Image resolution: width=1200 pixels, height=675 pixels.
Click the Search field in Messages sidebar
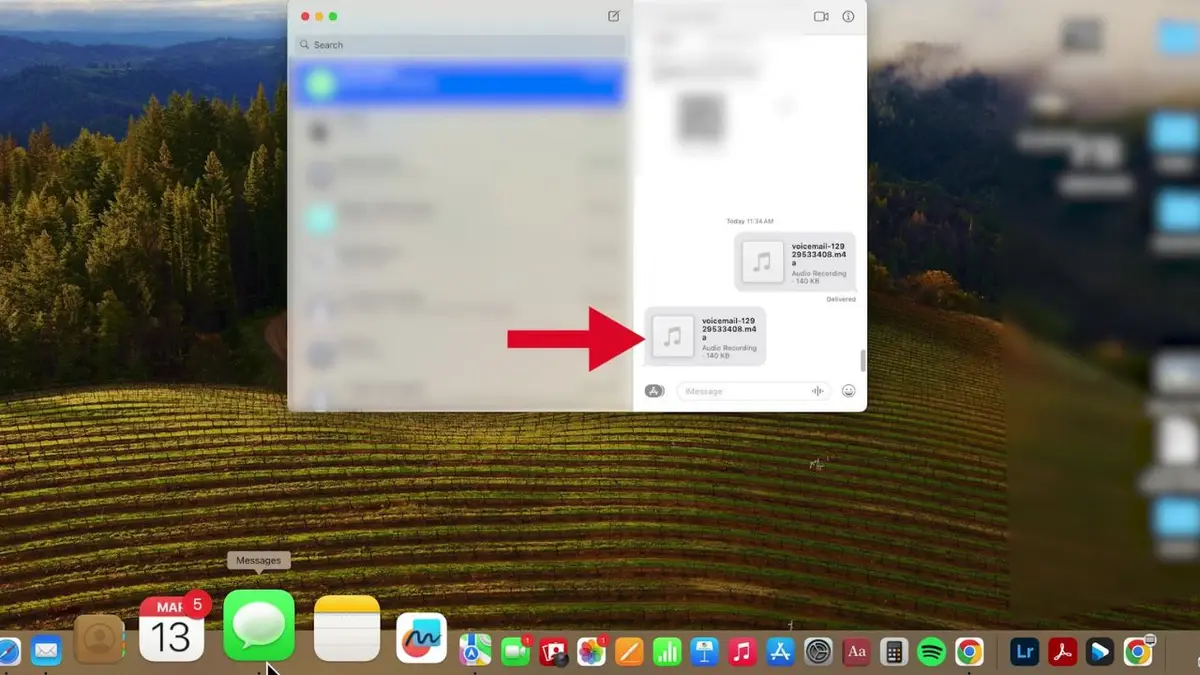coord(461,45)
